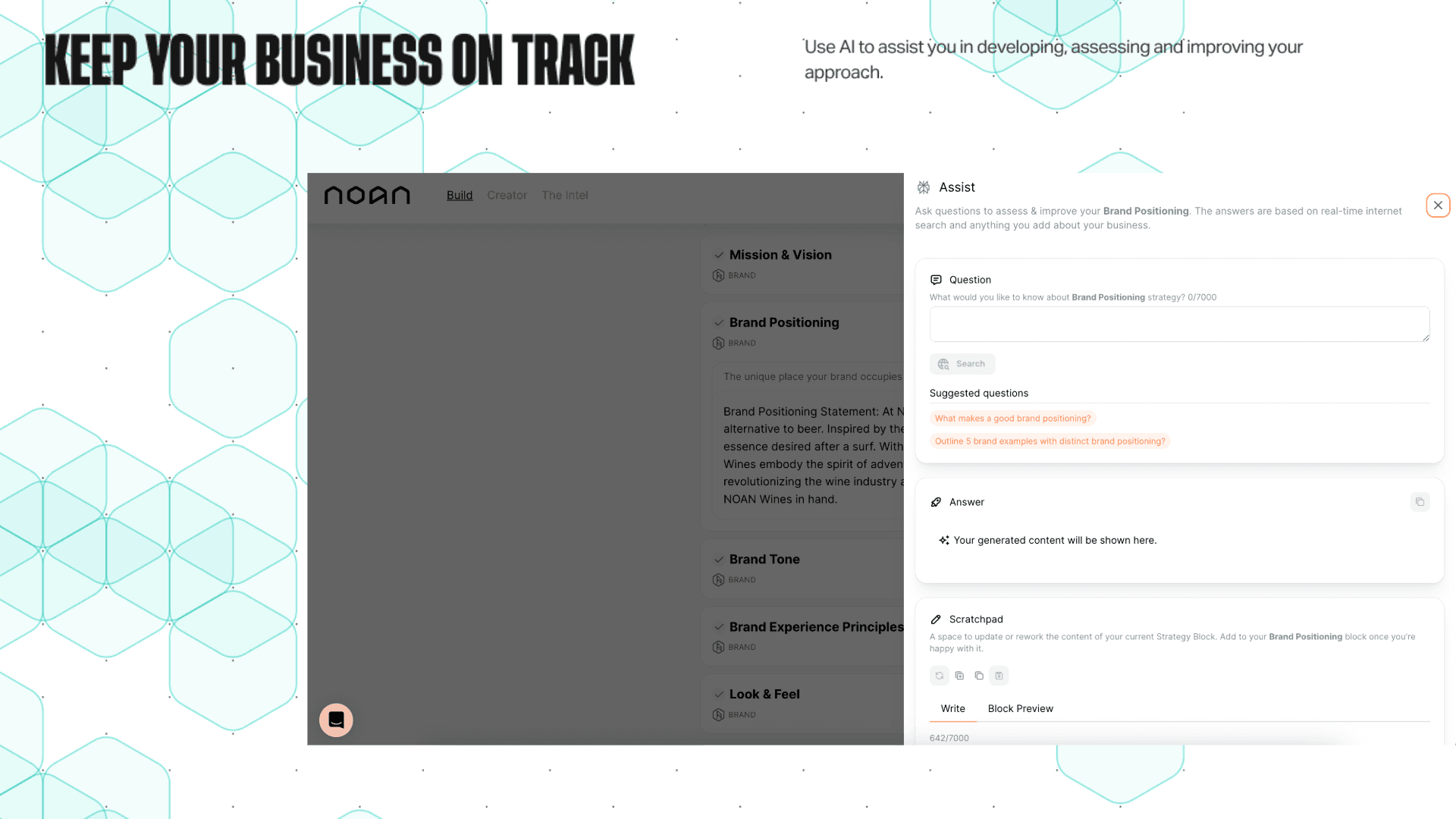Click the close button on Assist panel
The height and width of the screenshot is (819, 1456).
(1438, 205)
